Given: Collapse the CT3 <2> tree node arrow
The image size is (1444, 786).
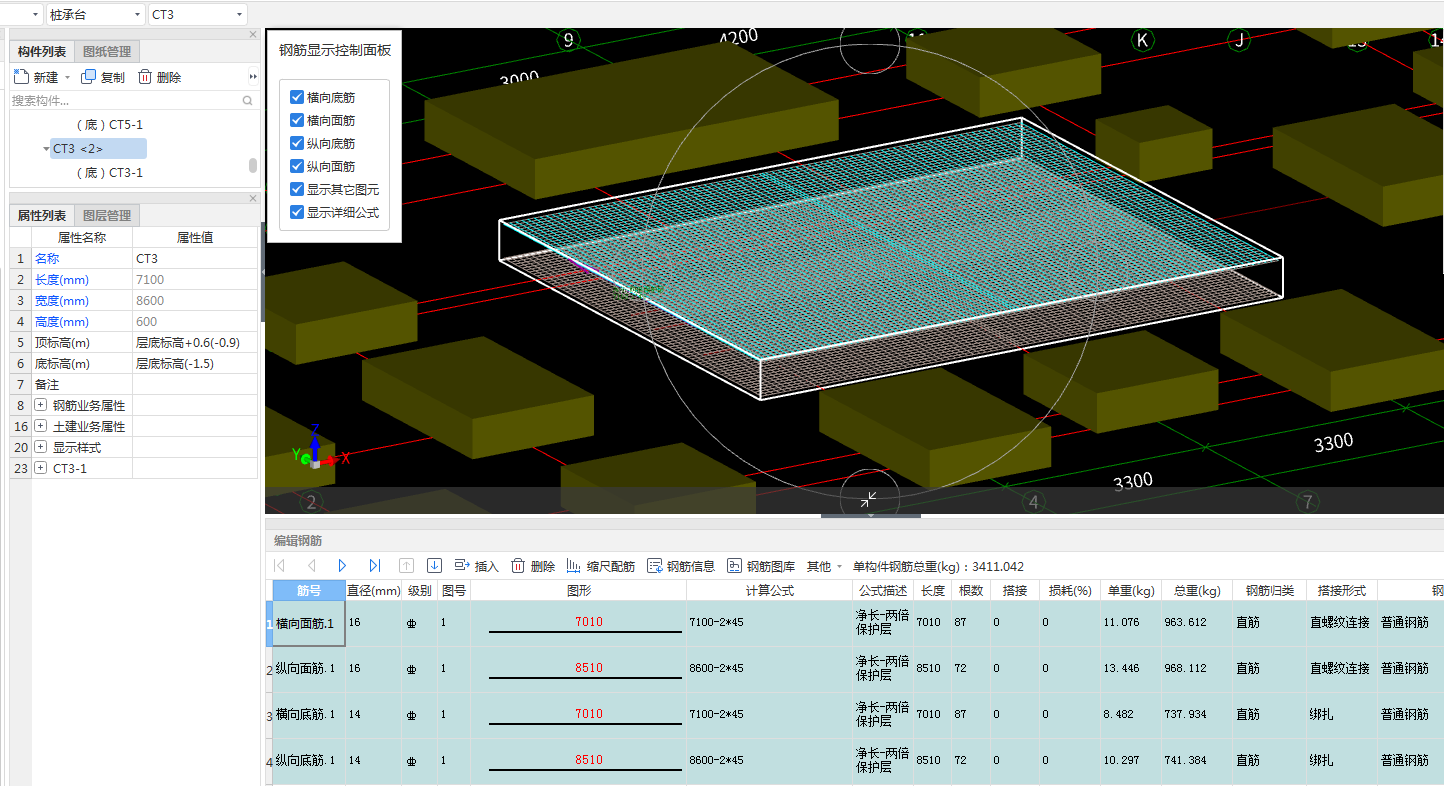Looking at the screenshot, I should [x=46, y=149].
